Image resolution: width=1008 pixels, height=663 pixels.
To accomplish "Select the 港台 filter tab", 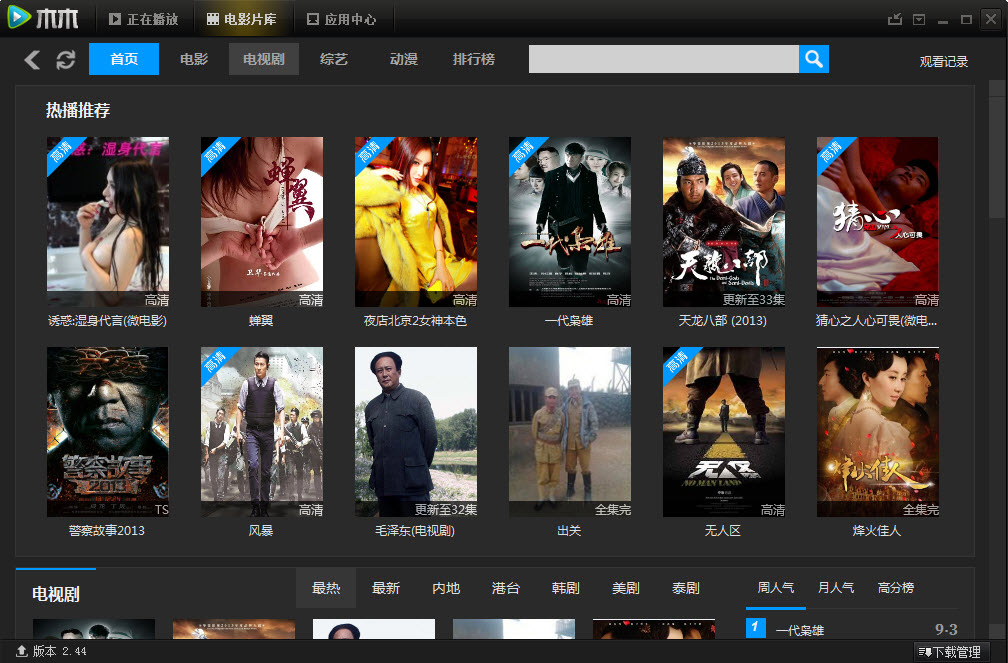I will (505, 588).
